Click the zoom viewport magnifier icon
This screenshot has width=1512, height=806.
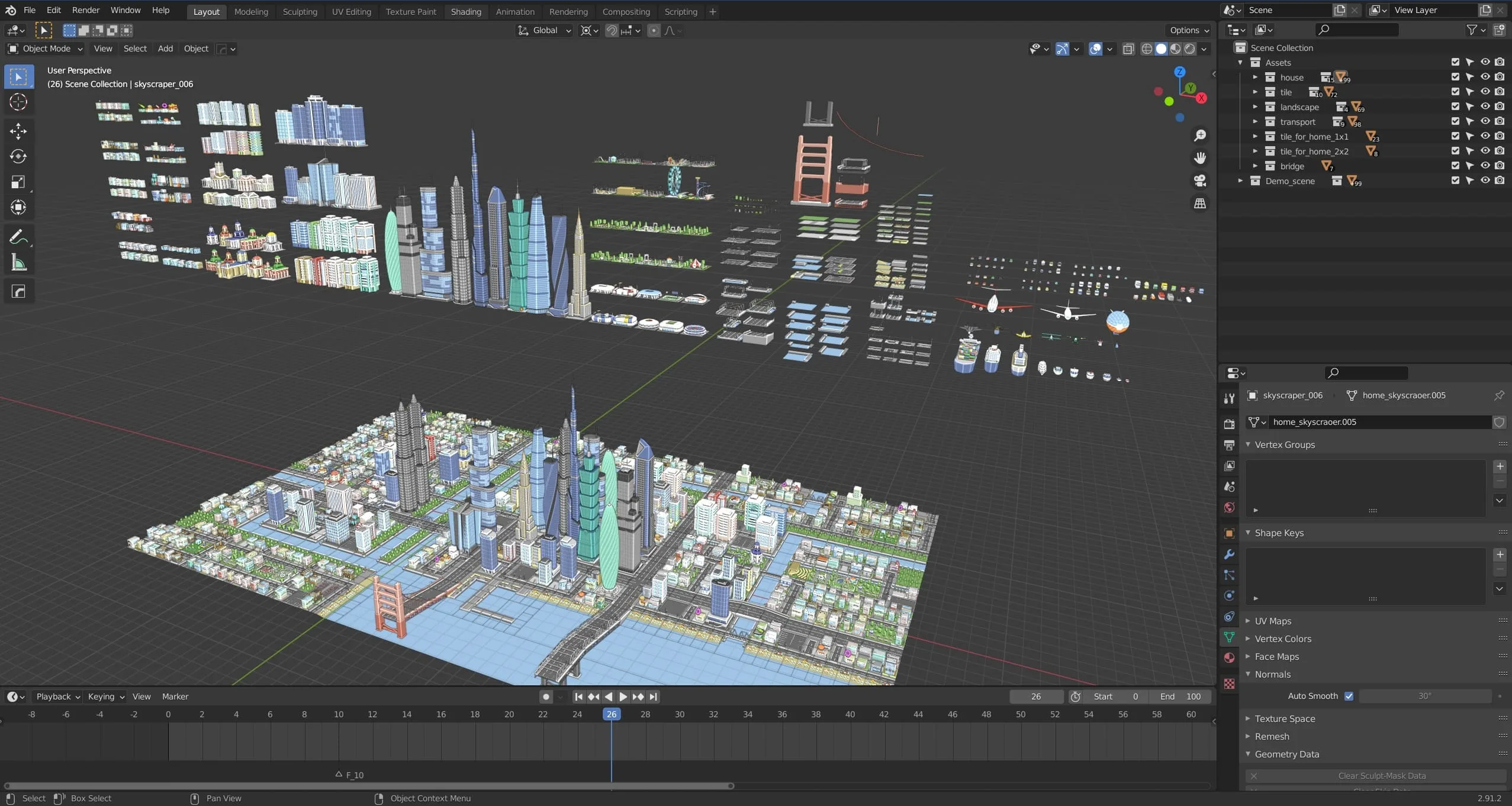click(x=1200, y=136)
